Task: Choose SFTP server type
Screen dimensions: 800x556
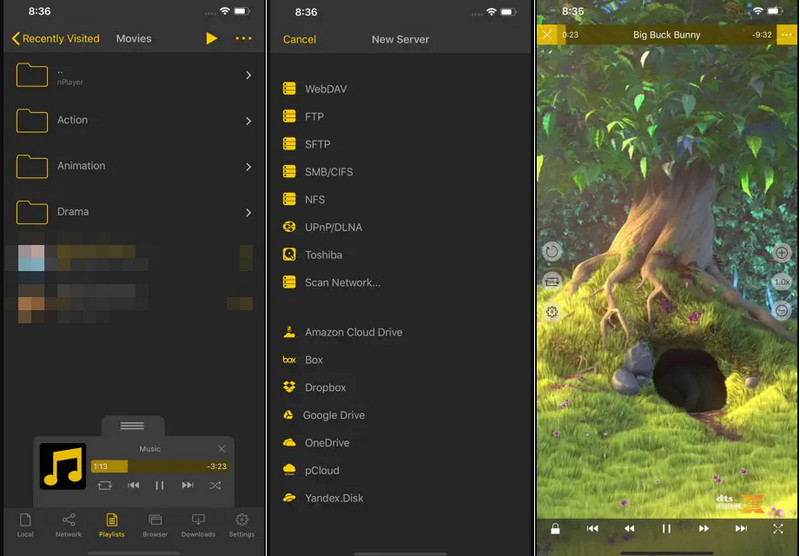Action: coord(401,144)
